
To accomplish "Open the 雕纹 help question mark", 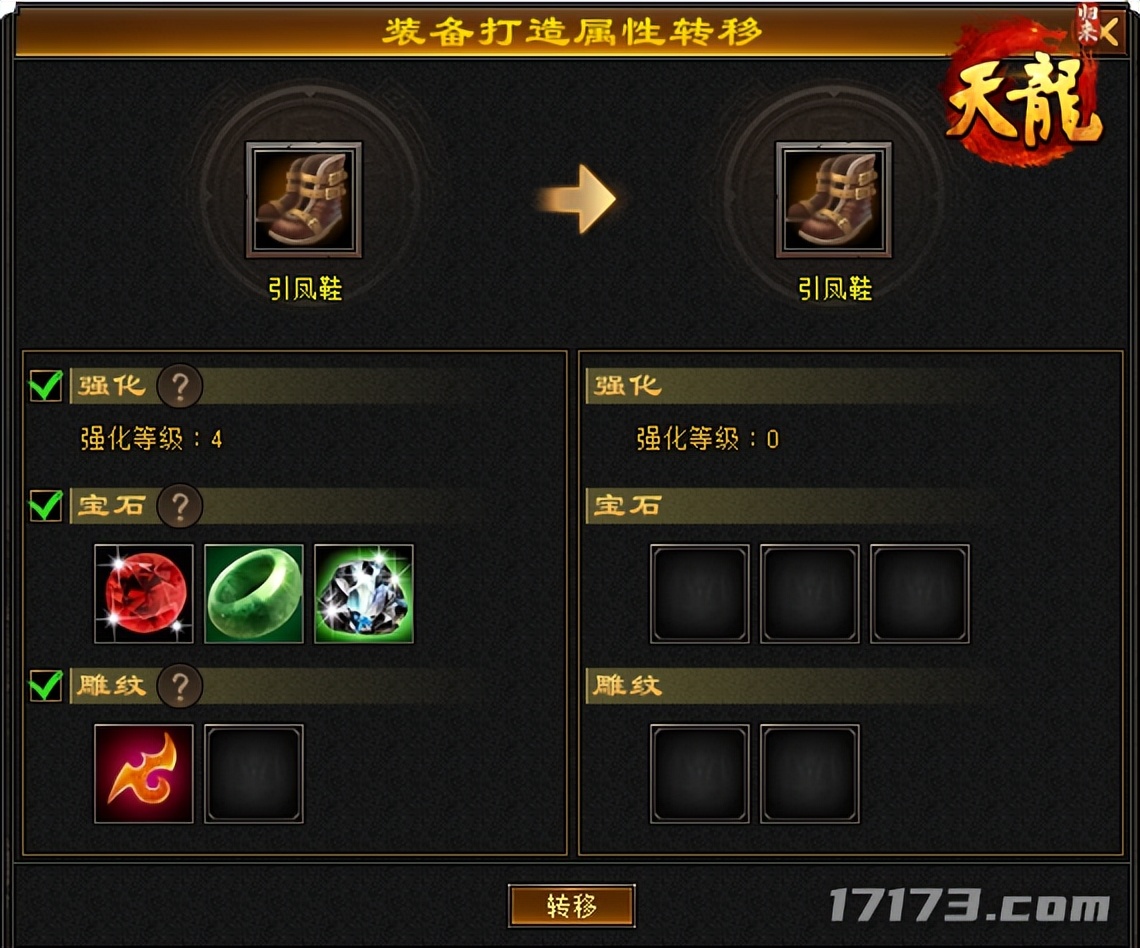I will [180, 686].
